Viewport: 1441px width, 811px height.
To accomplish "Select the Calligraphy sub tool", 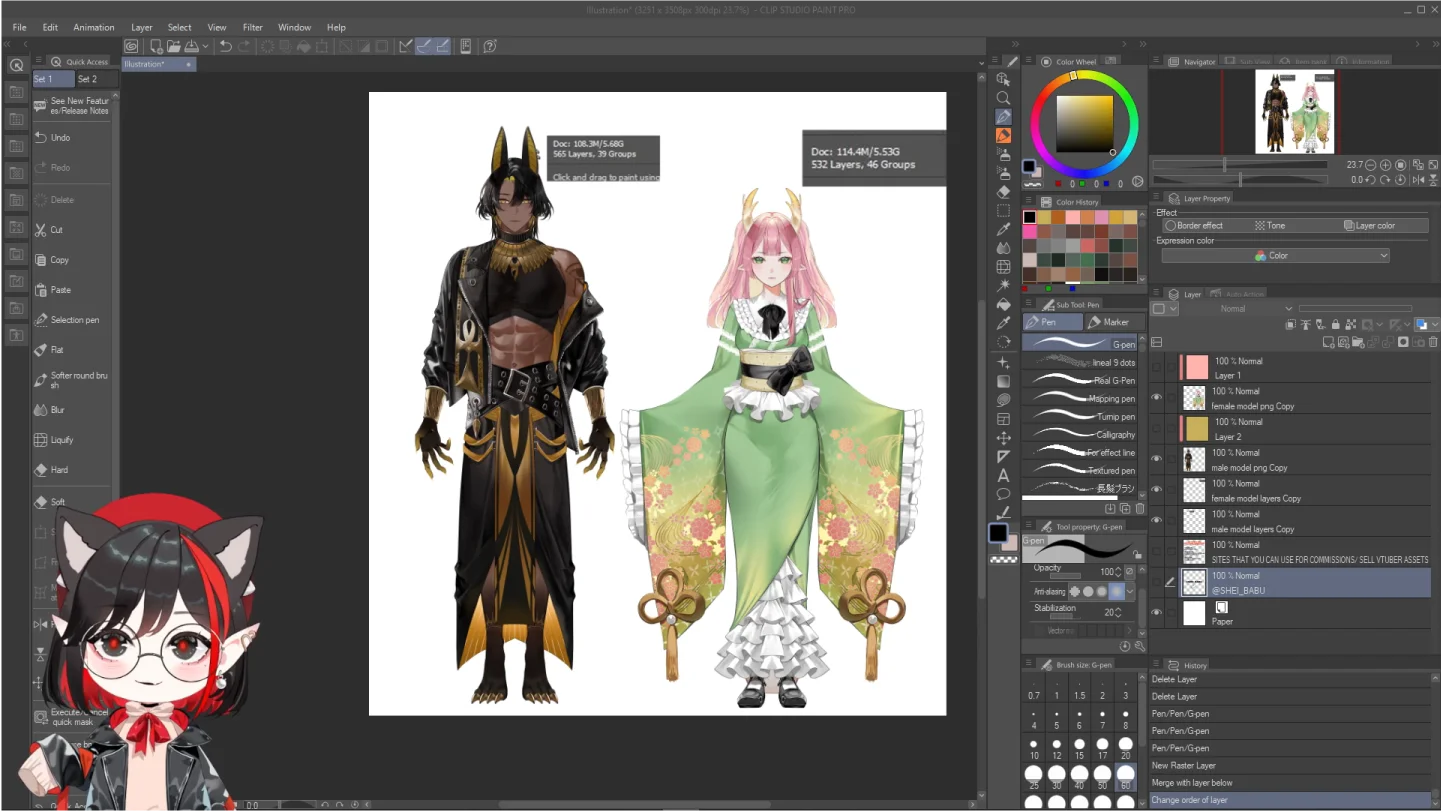I will (x=1080, y=434).
